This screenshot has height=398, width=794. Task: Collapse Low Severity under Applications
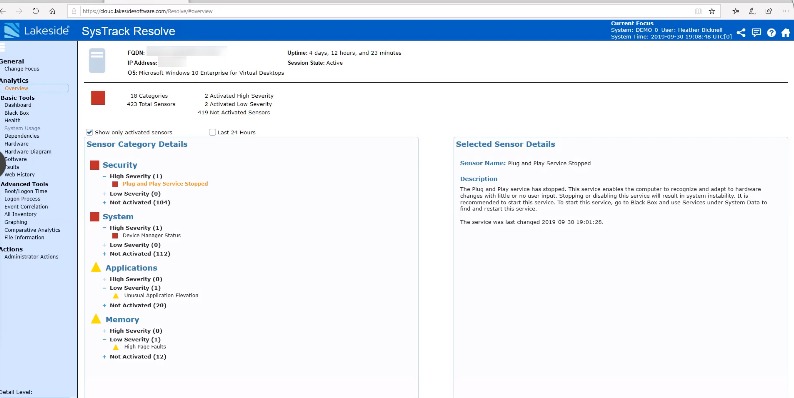point(104,288)
